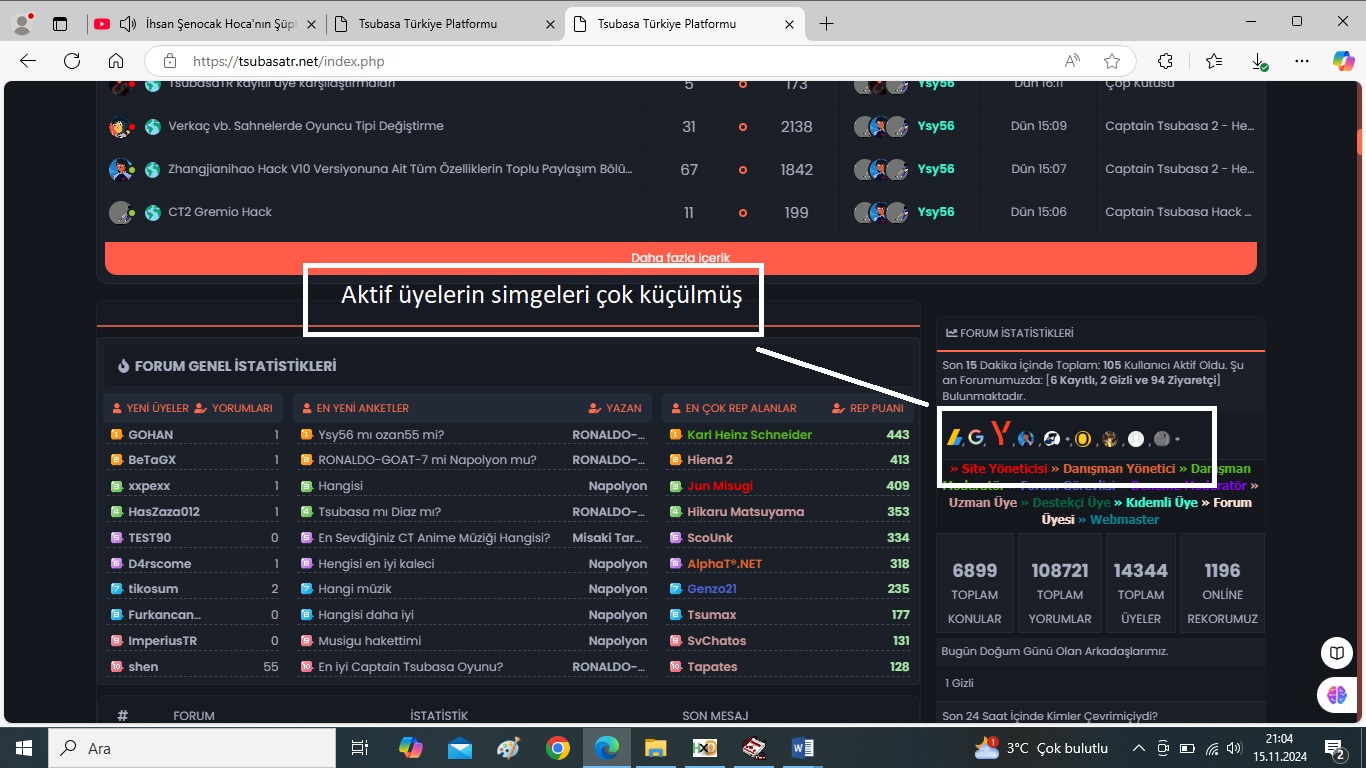This screenshot has width=1366, height=768.
Task: Open Jun Misugi's profile link
Action: tap(720, 486)
